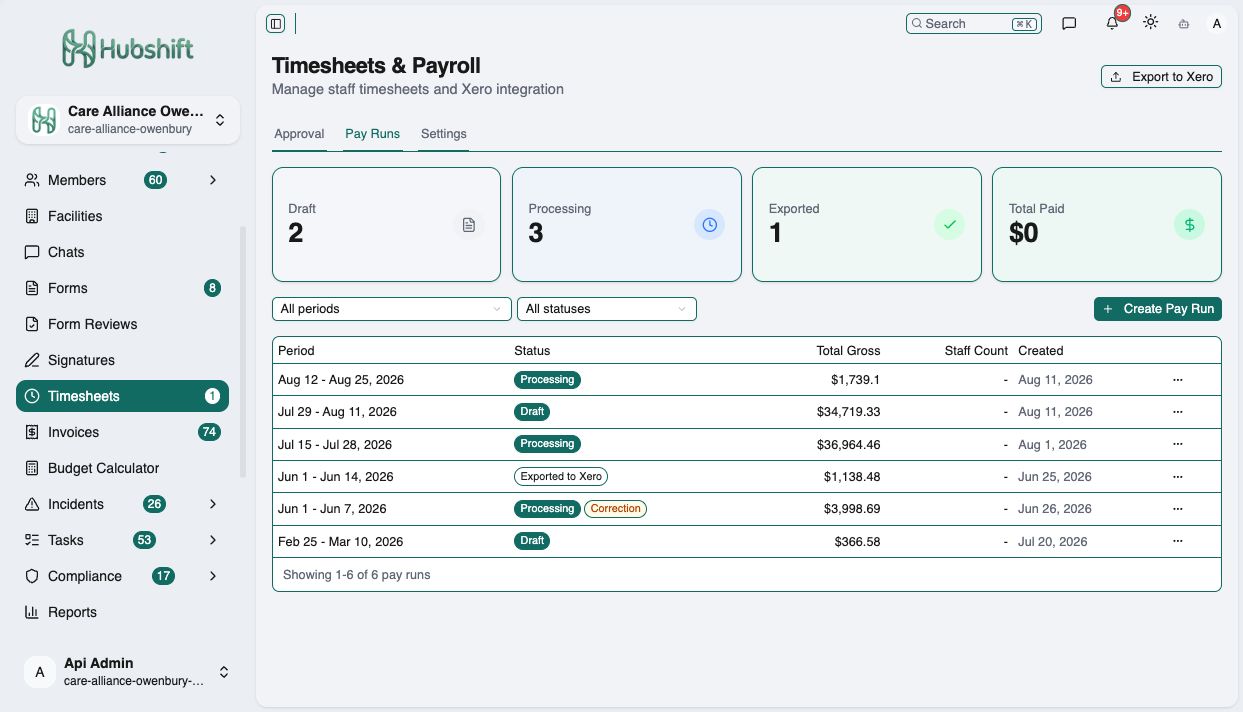Open Invoices in the sidebar
Viewport: 1243px width, 712px height.
[122, 432]
